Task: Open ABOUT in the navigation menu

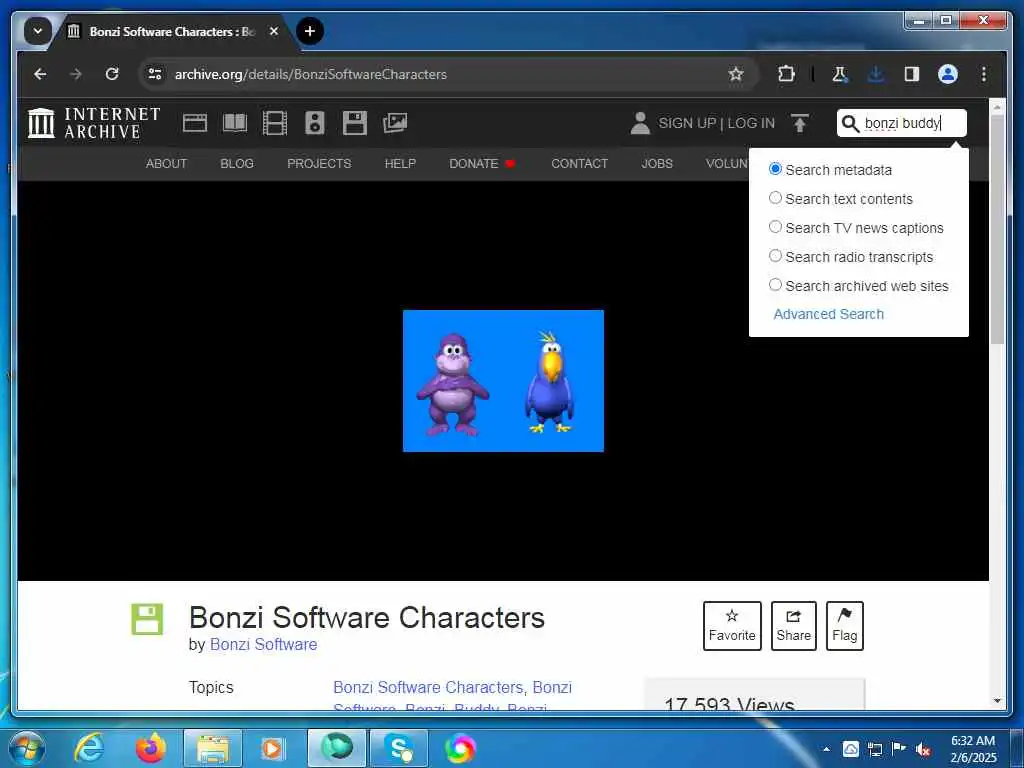Action: 166,163
